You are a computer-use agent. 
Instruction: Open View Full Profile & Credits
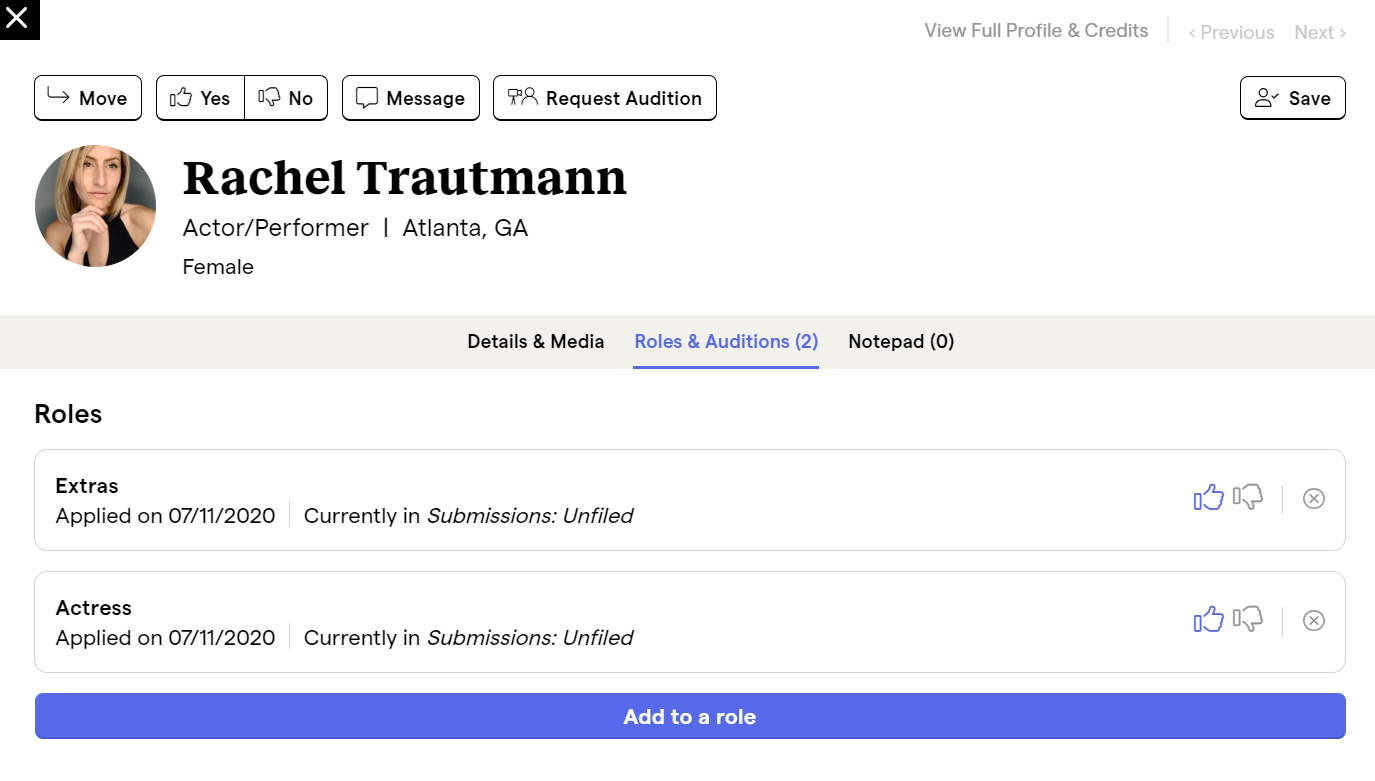pos(1036,30)
